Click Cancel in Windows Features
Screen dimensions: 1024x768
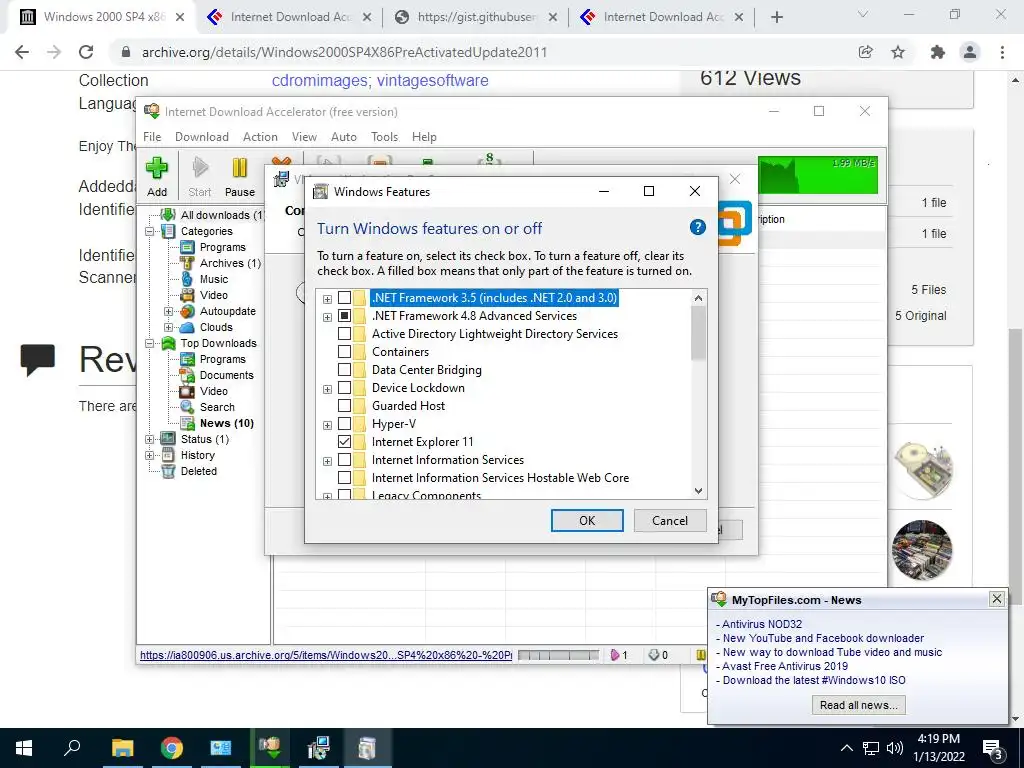pos(669,520)
